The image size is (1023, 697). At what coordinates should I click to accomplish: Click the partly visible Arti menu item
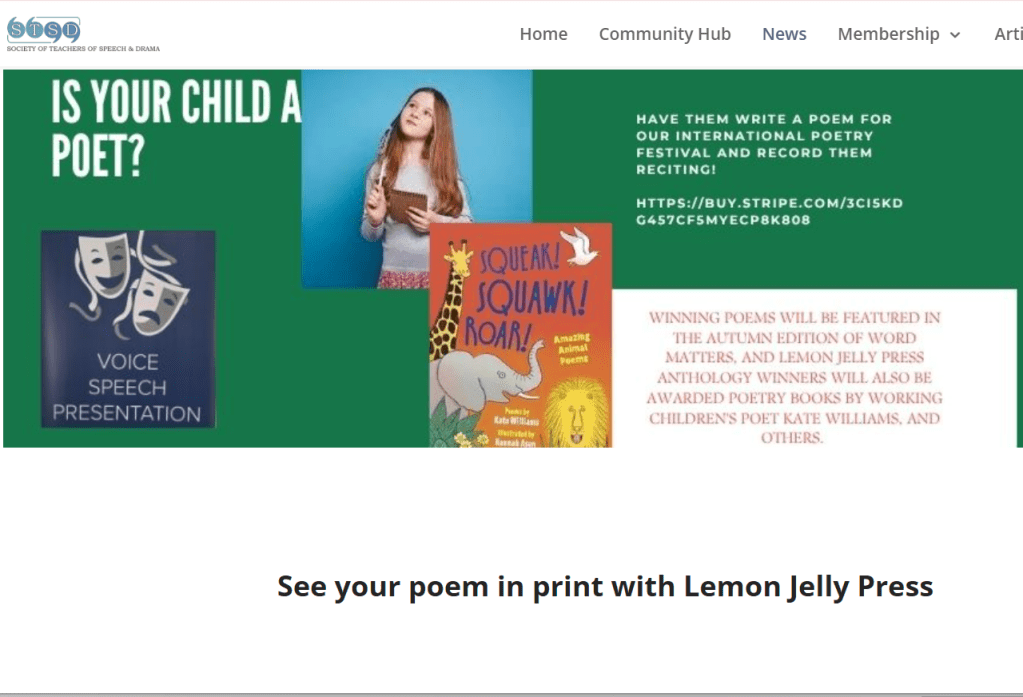(x=1008, y=34)
